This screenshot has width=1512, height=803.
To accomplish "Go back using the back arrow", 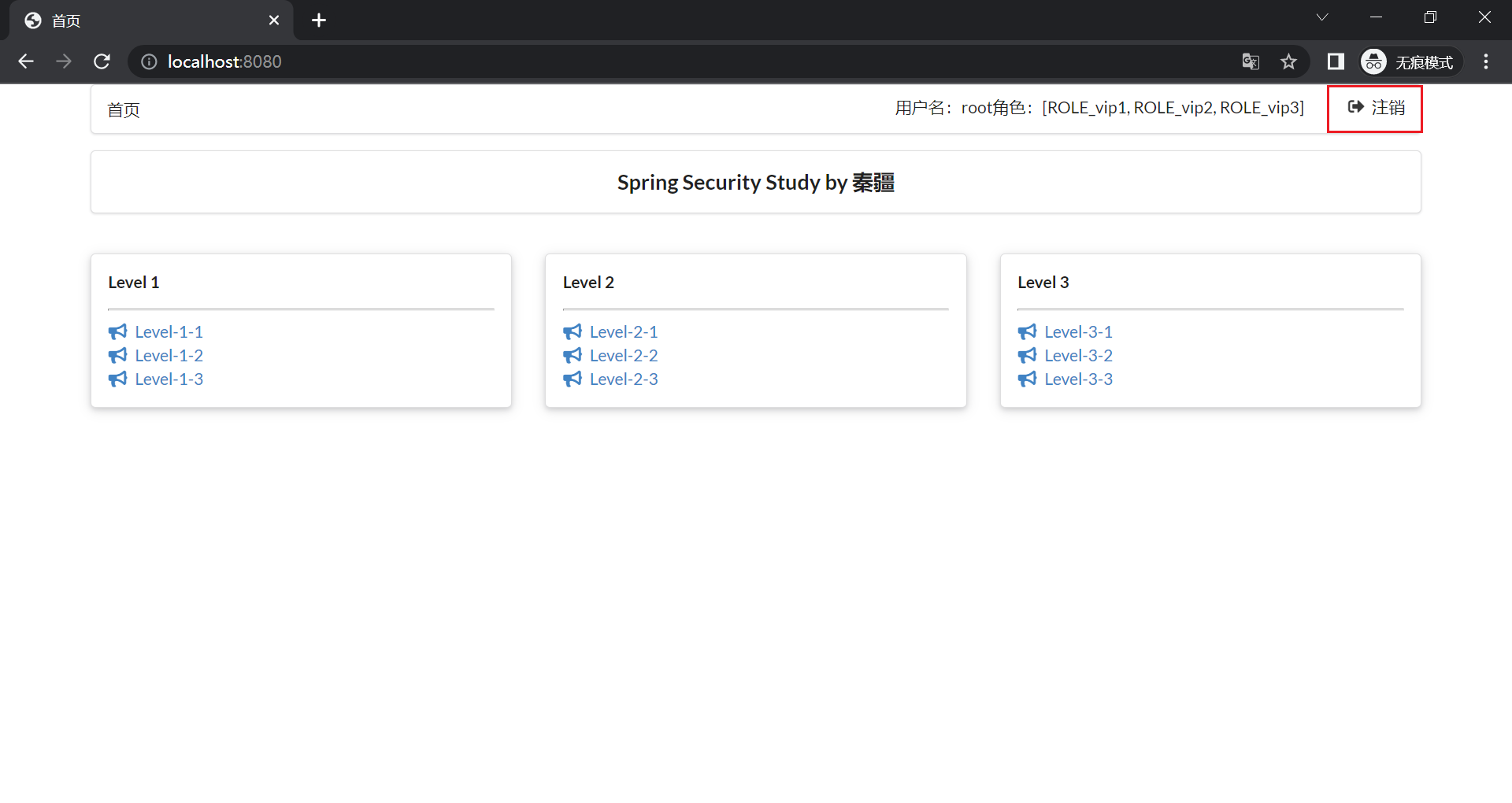I will 26,61.
